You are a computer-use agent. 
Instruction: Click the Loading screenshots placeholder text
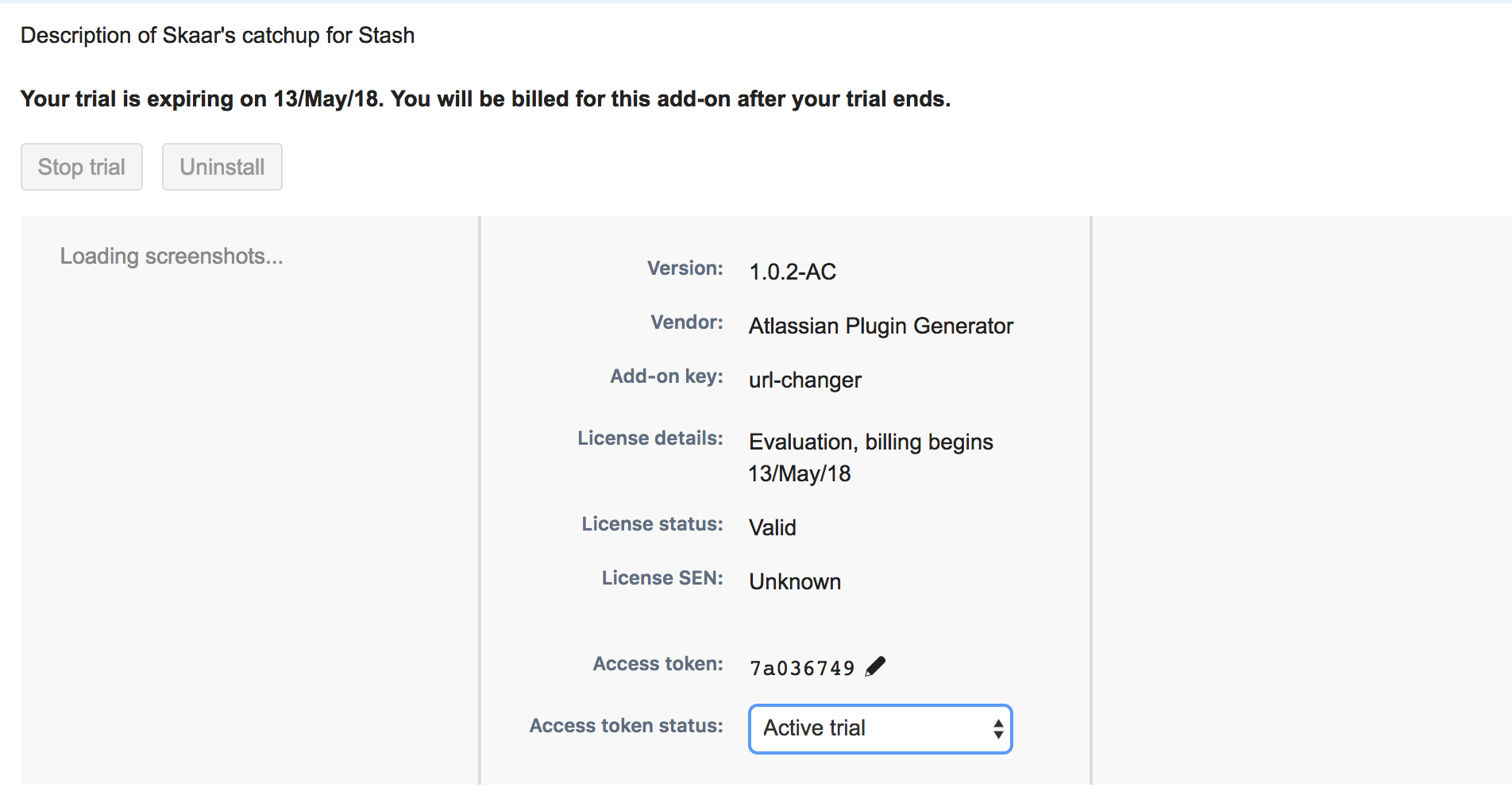pos(172,256)
